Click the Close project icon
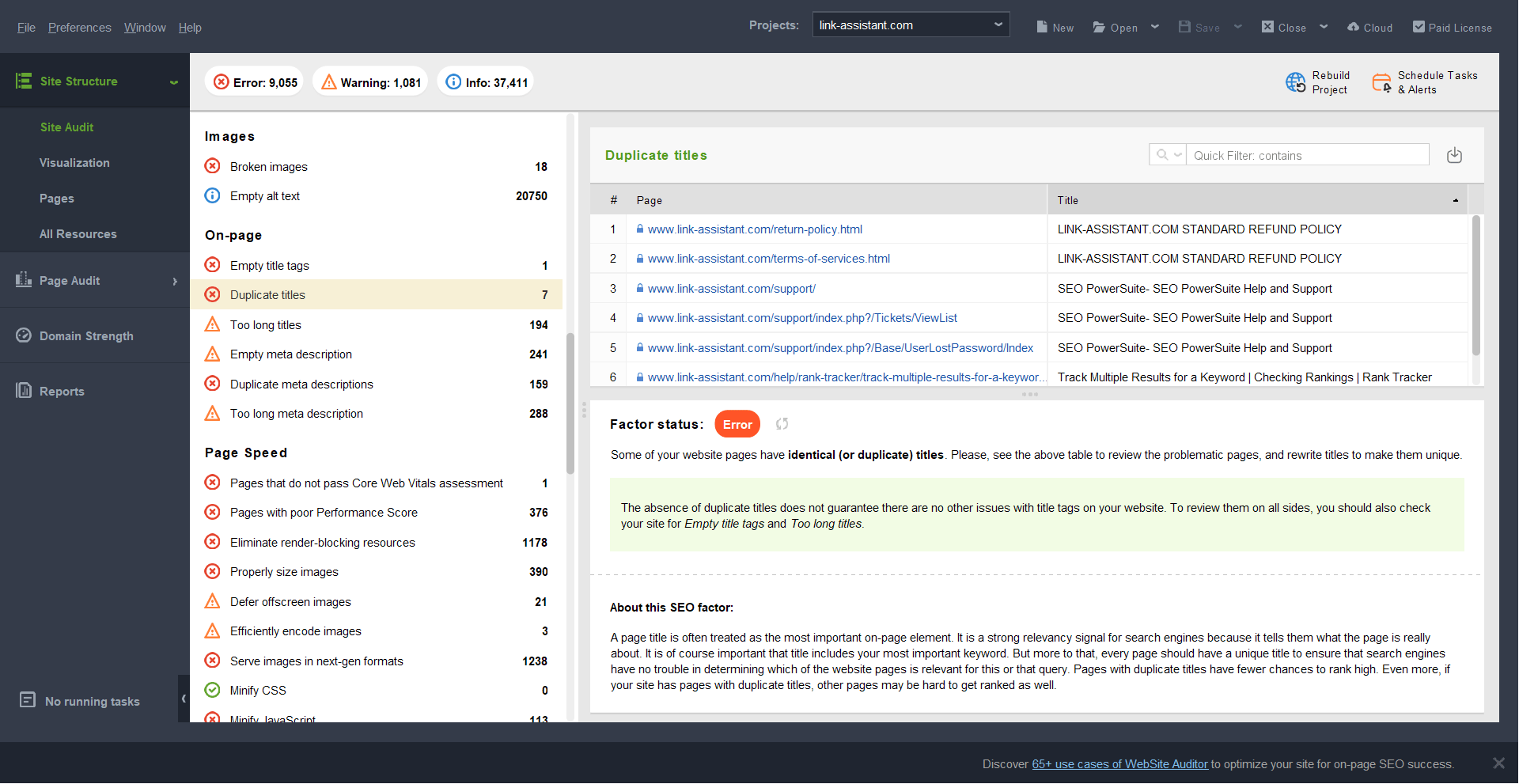 1267,27
